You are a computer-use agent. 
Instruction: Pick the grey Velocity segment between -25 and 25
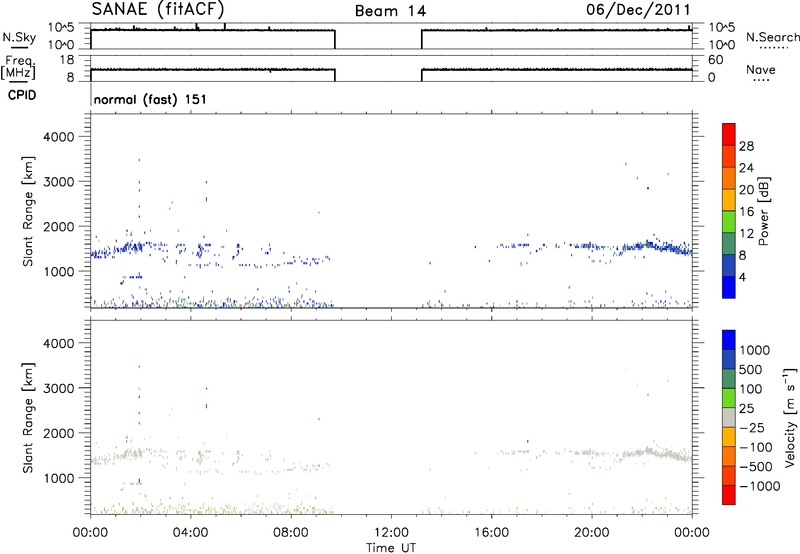coord(729,417)
